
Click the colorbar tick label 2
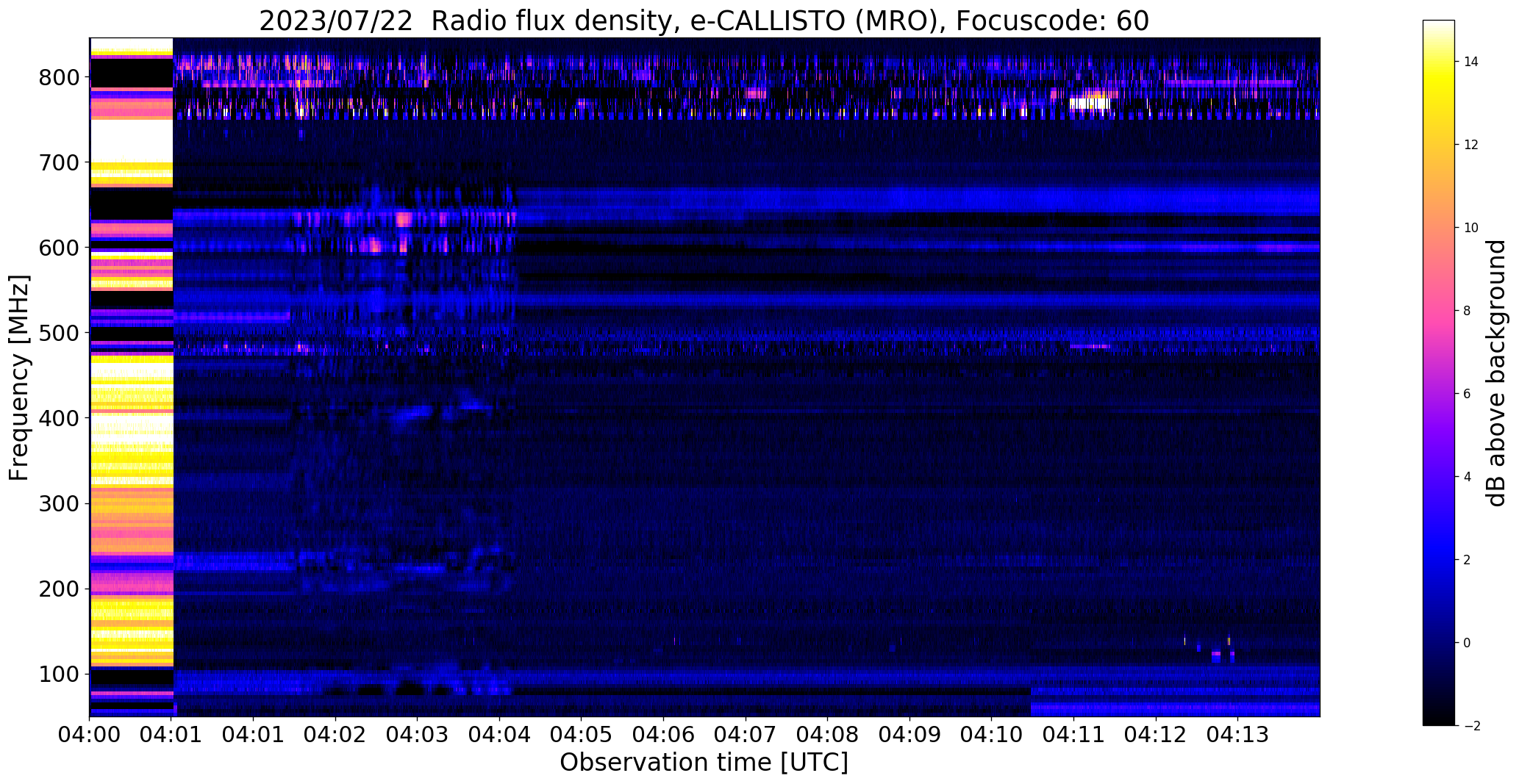[x=1468, y=560]
